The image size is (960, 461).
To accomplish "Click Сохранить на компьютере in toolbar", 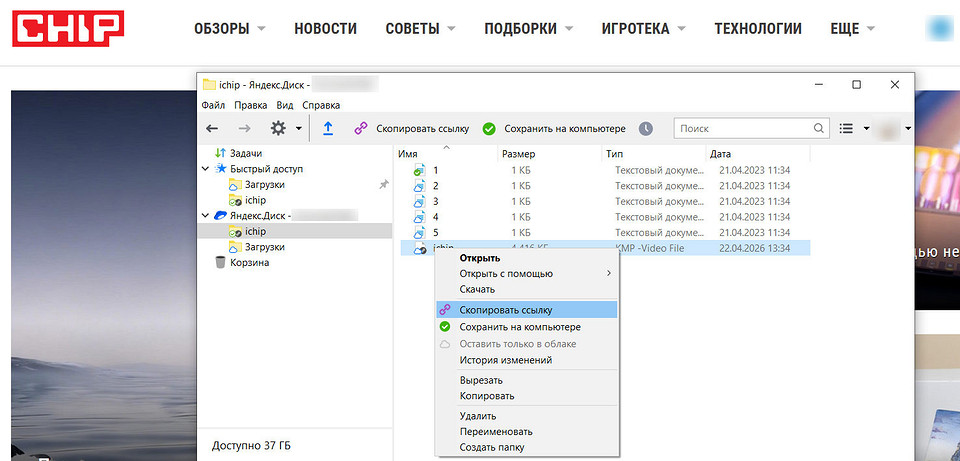I will click(x=554, y=129).
